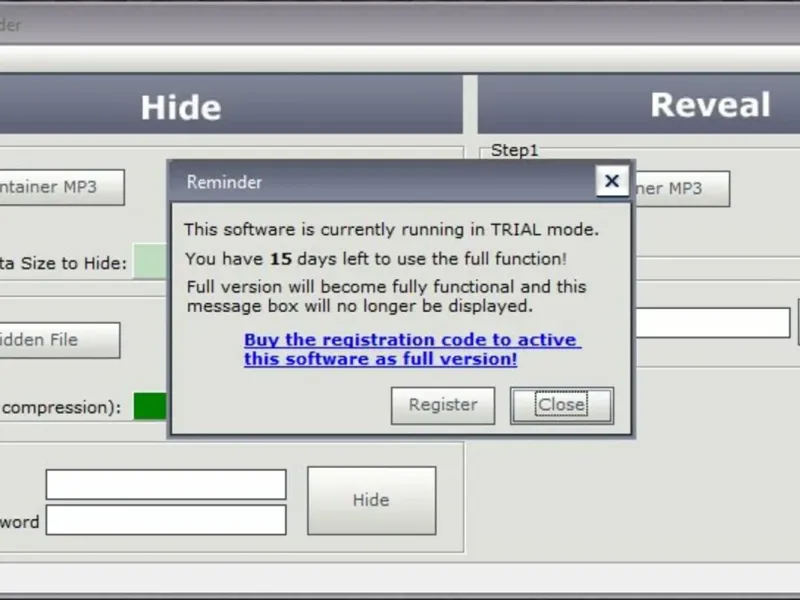Click the Container MP3 button under the Hide section

(61, 187)
